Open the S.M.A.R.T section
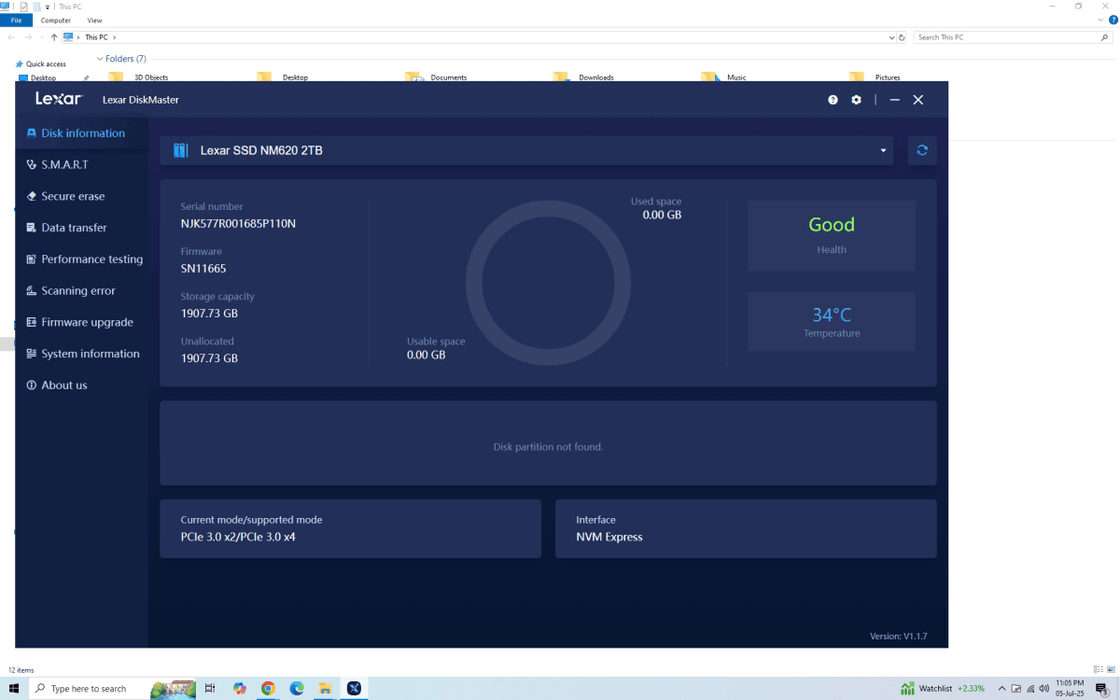 pos(64,164)
